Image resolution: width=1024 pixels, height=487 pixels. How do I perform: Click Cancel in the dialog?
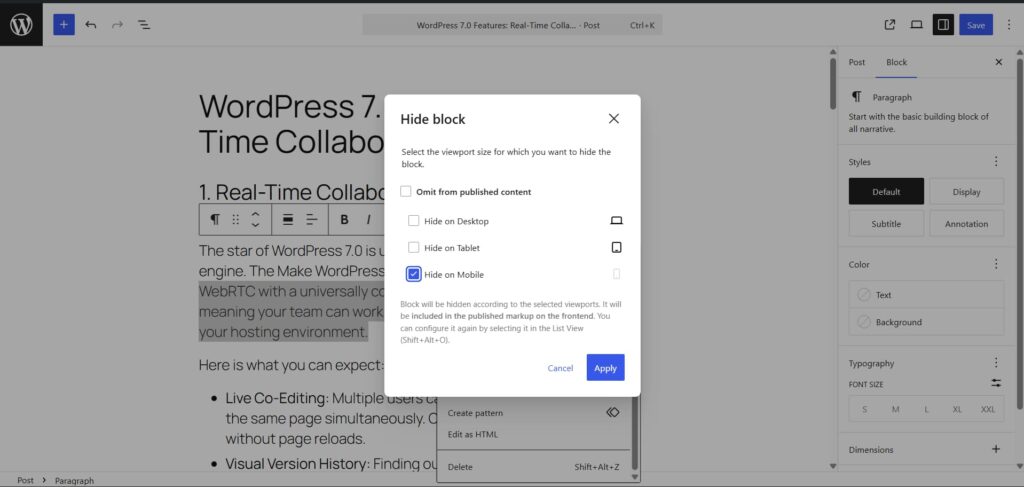(560, 368)
